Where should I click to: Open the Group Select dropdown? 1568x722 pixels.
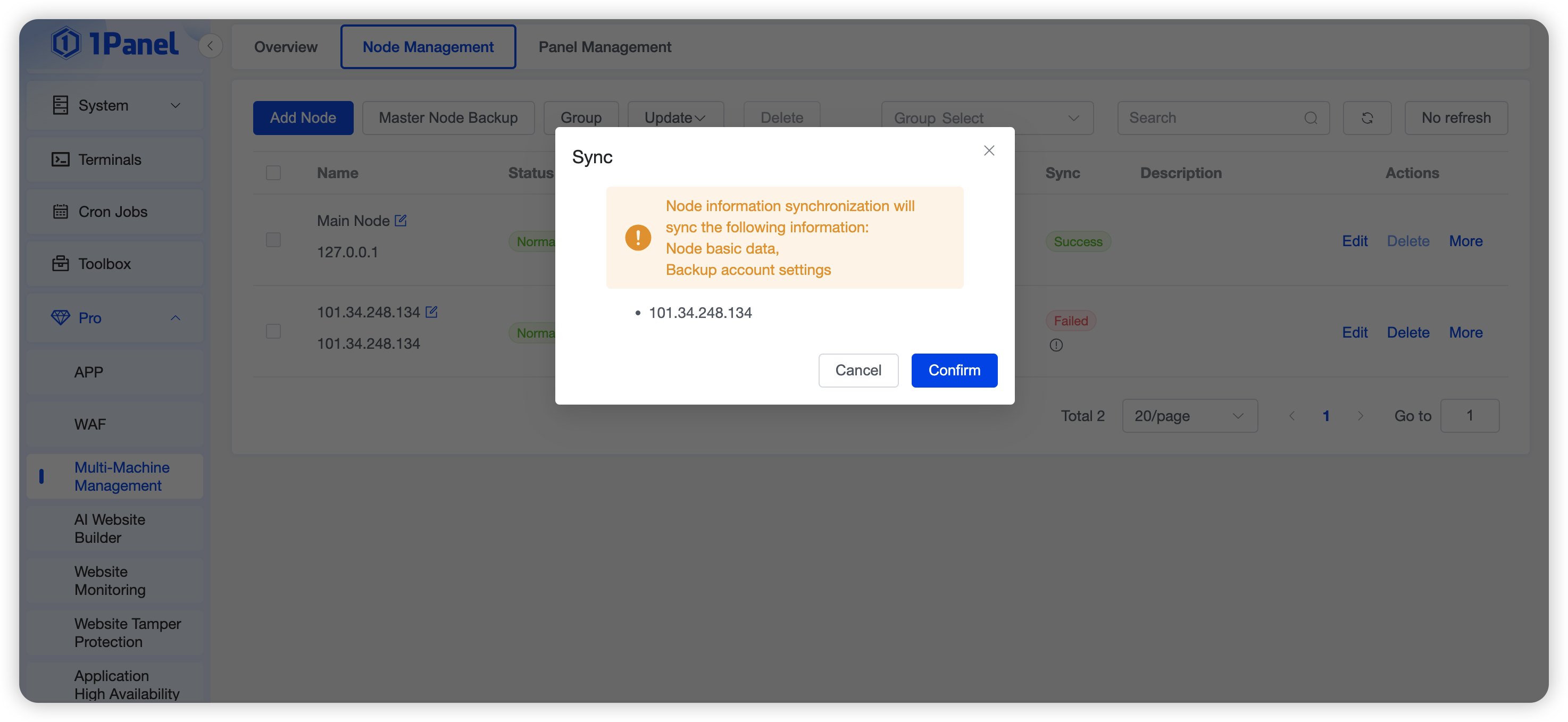click(987, 118)
